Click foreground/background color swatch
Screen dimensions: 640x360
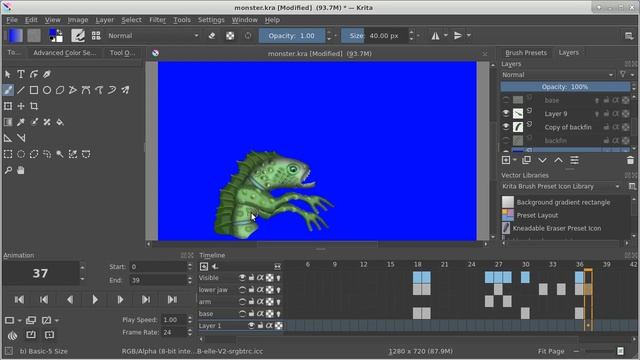[x=56, y=36]
